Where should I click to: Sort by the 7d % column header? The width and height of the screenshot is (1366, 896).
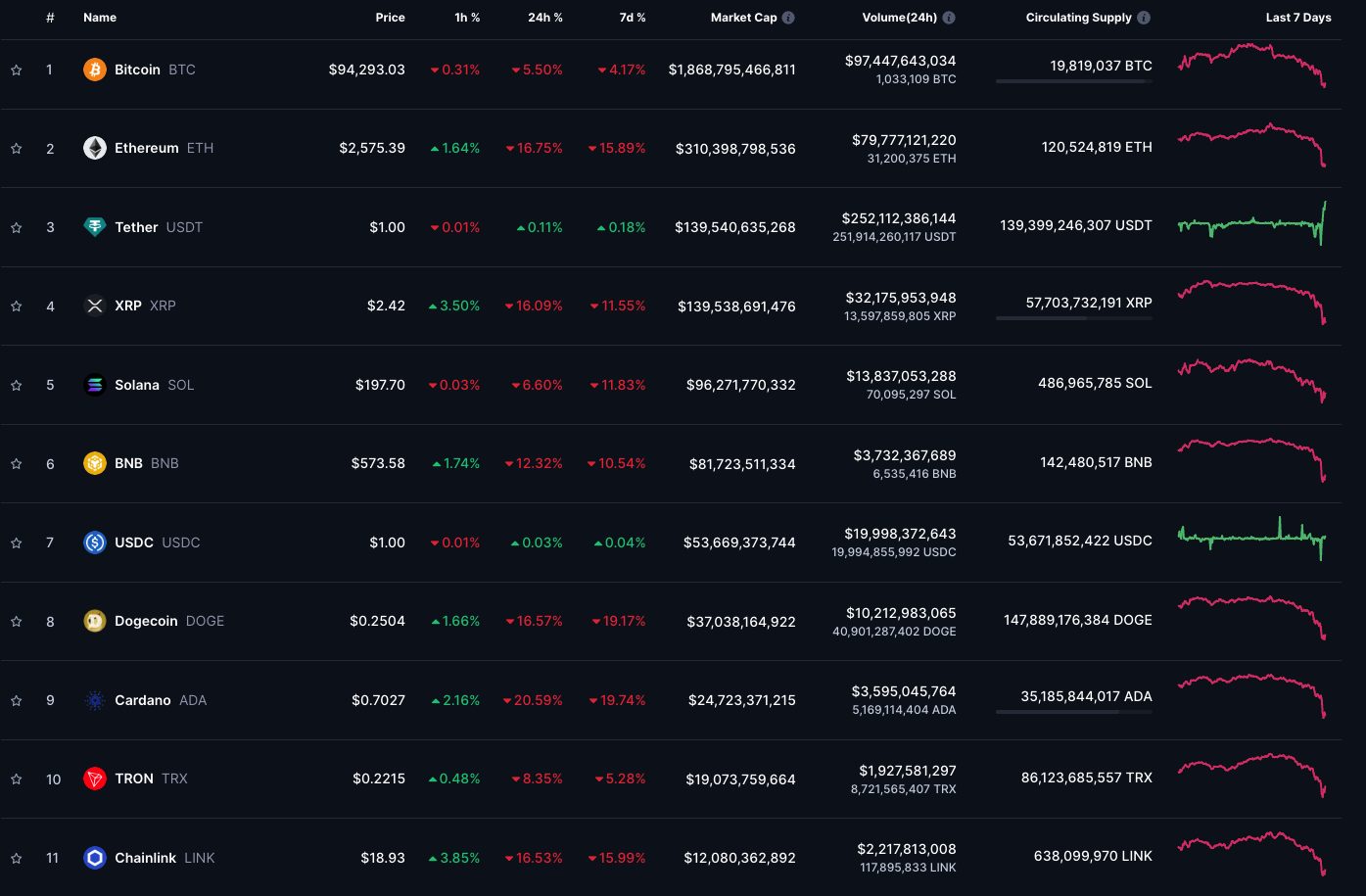(x=626, y=18)
